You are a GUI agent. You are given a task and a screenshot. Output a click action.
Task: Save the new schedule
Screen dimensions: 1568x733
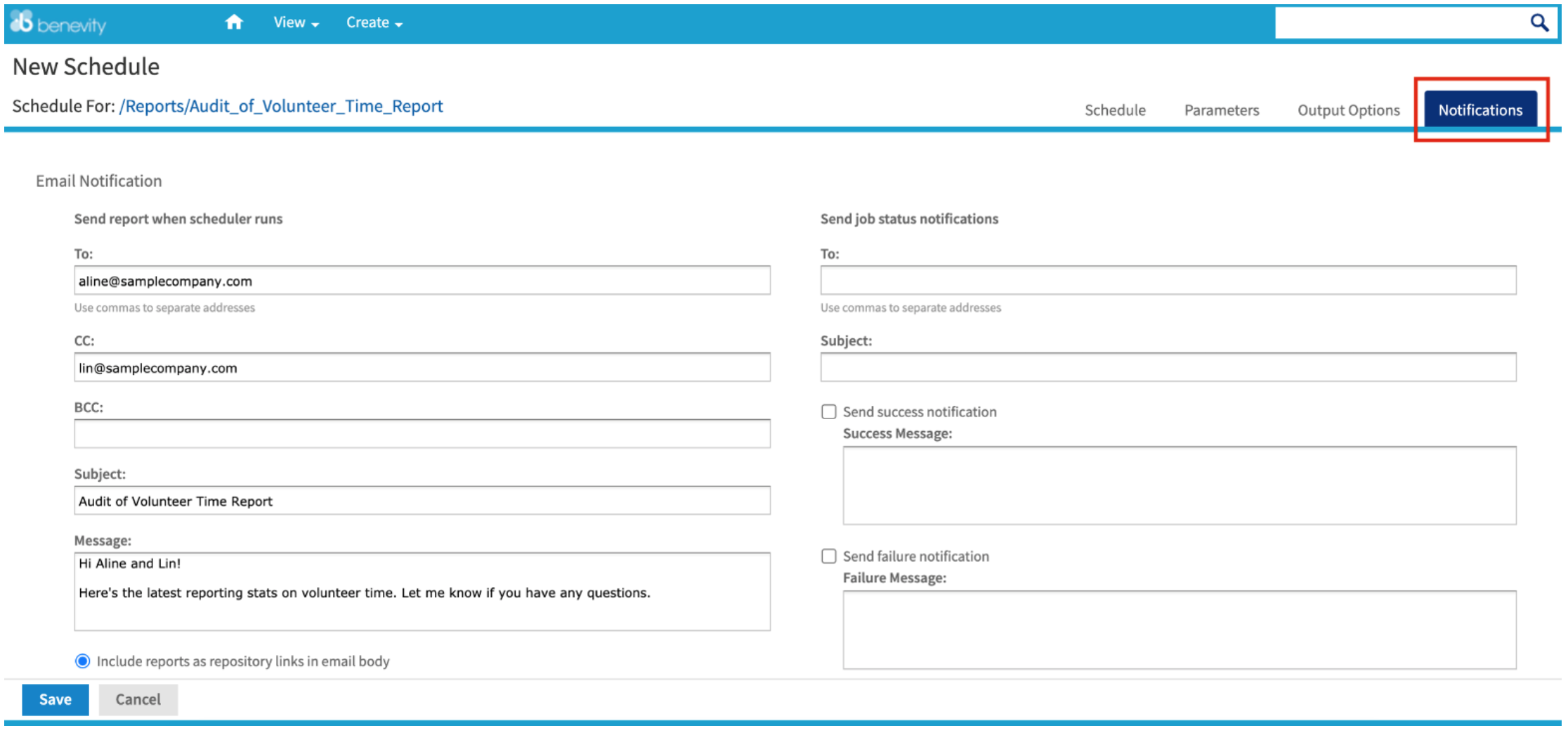click(55, 699)
